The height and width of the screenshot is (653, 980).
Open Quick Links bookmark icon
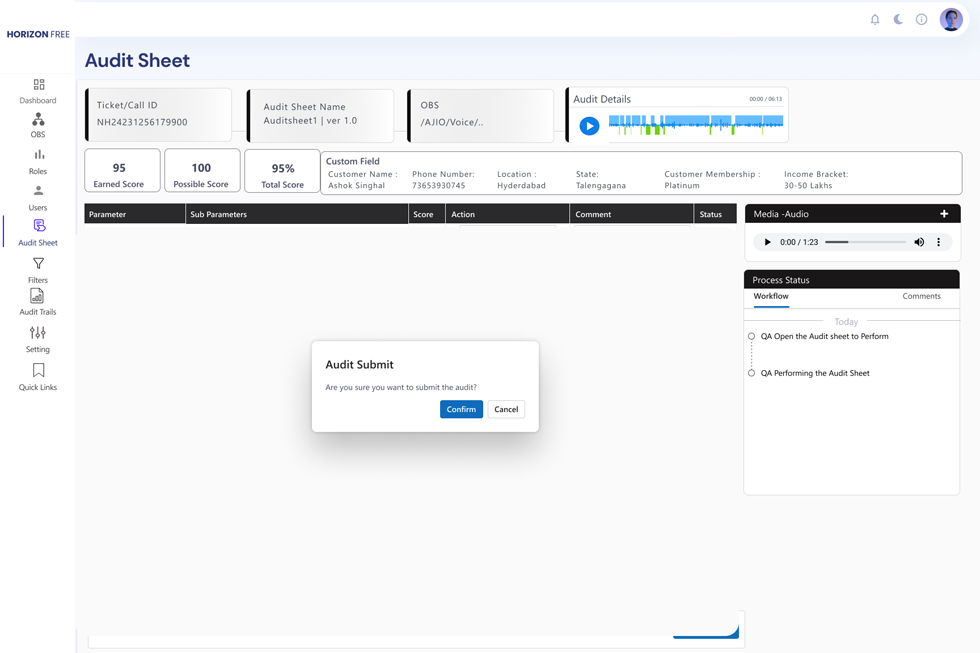(x=38, y=371)
